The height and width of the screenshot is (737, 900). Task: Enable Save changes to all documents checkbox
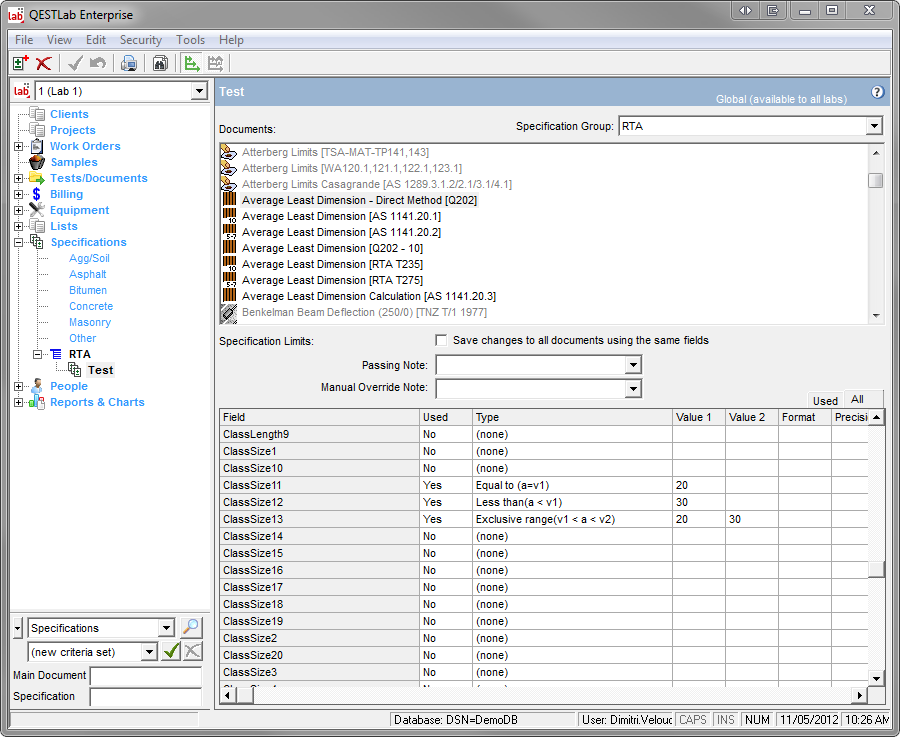[x=441, y=340]
